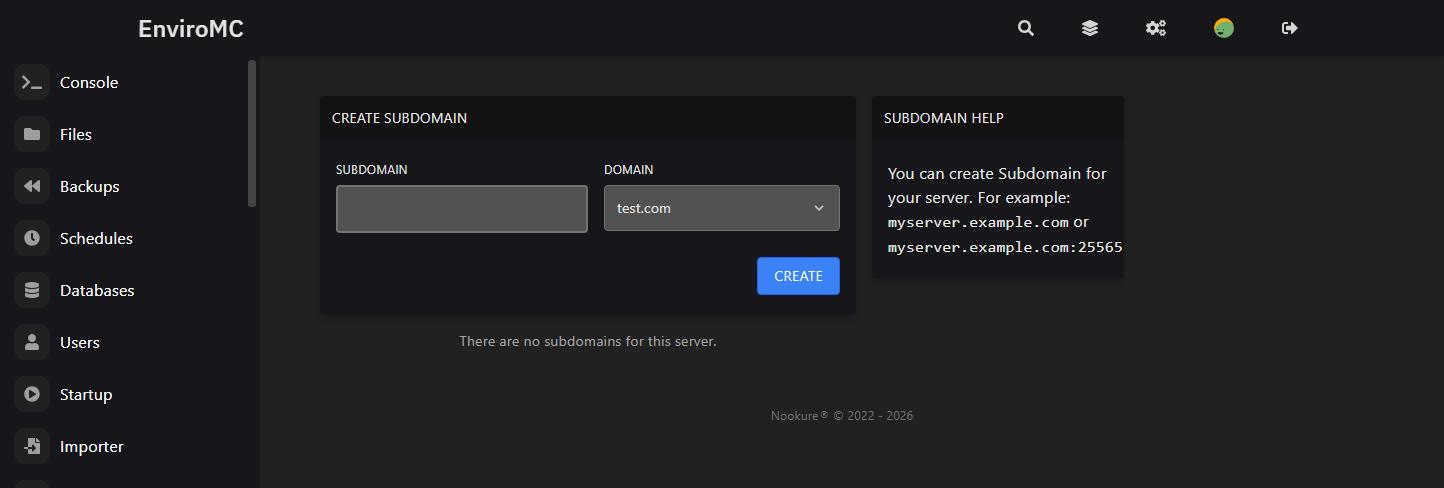Click the myserver.example.com:25565 example text
This screenshot has width=1444, height=488.
click(x=1005, y=247)
